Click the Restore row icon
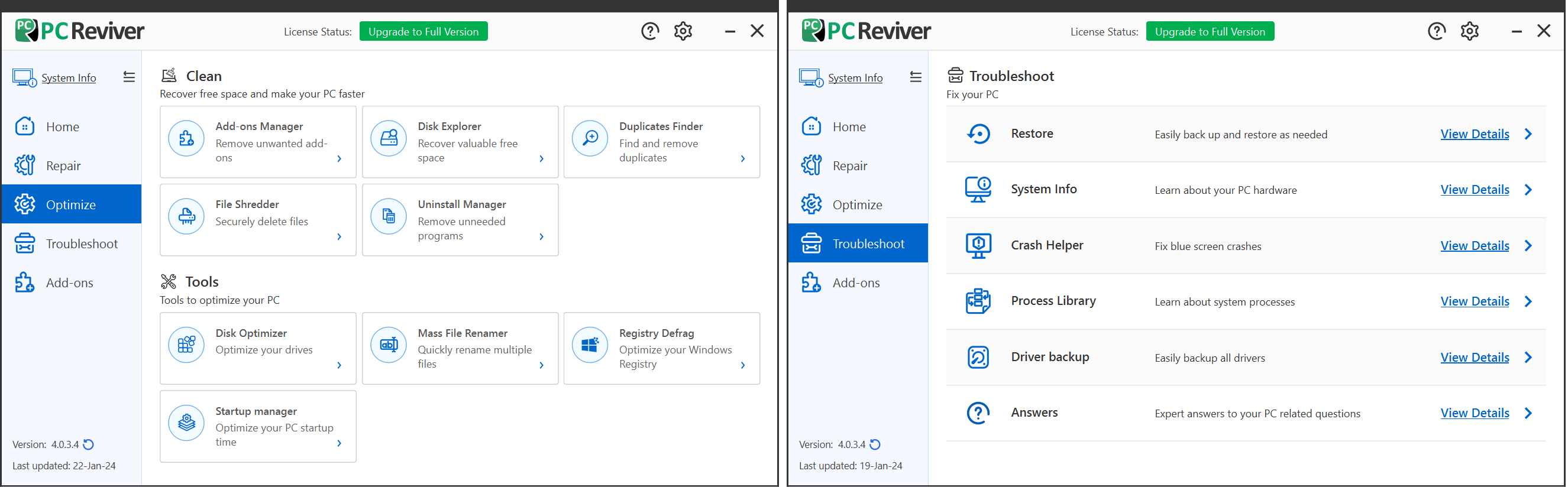The height and width of the screenshot is (487, 1568). click(x=979, y=134)
